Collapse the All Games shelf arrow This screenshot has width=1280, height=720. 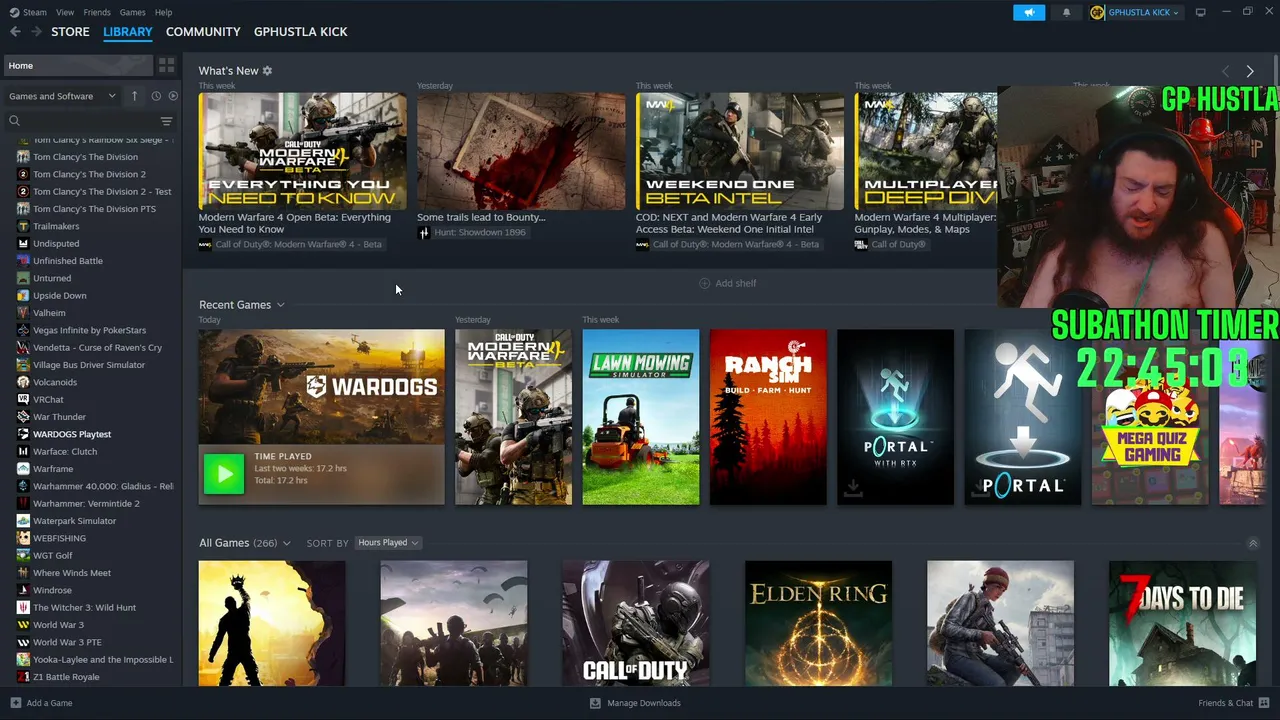pyautogui.click(x=1253, y=543)
